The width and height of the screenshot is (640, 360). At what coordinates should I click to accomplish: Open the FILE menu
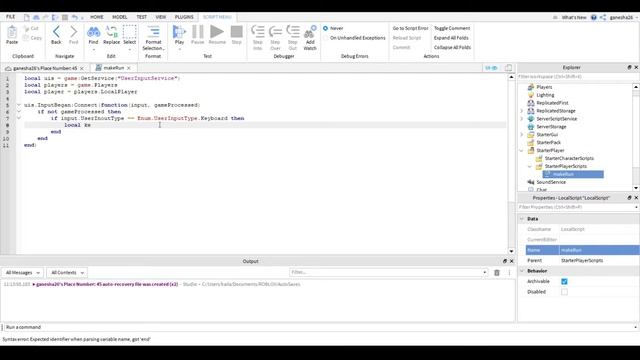pos(11,17)
